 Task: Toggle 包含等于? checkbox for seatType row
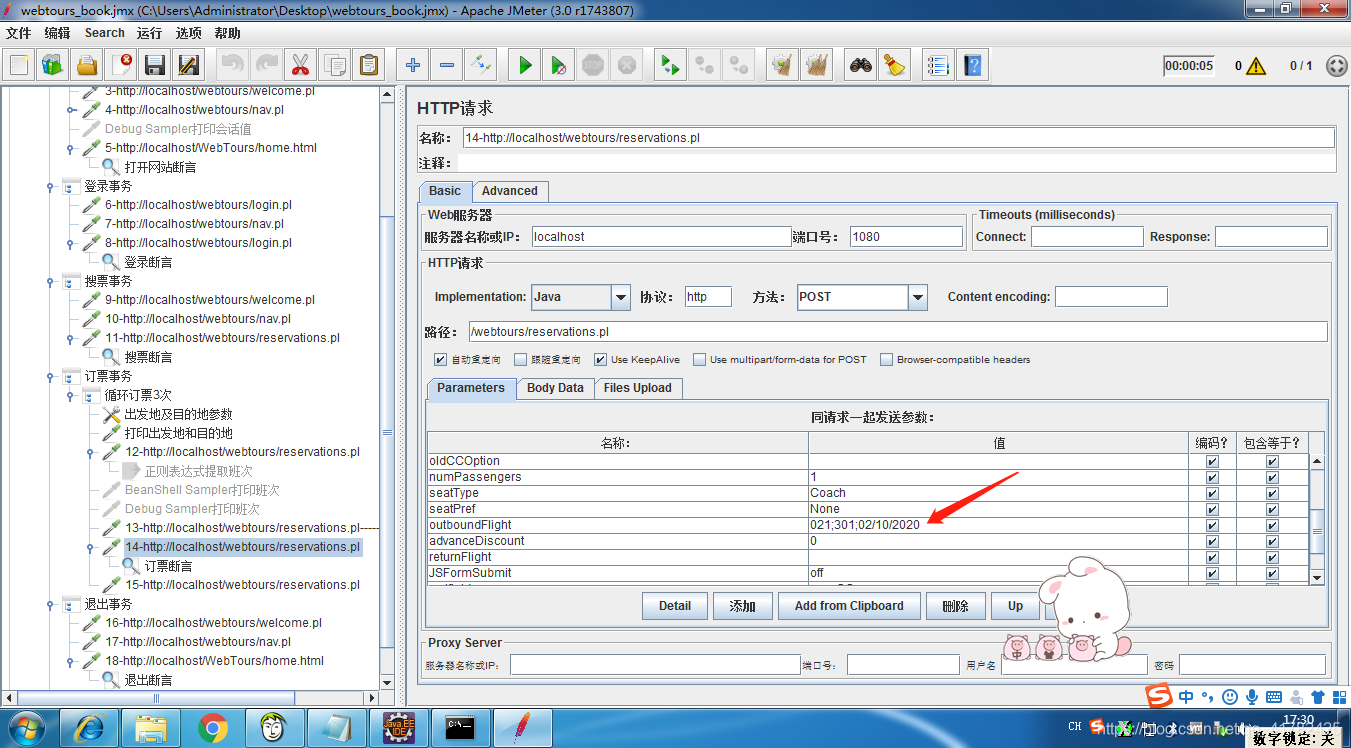click(x=1272, y=493)
